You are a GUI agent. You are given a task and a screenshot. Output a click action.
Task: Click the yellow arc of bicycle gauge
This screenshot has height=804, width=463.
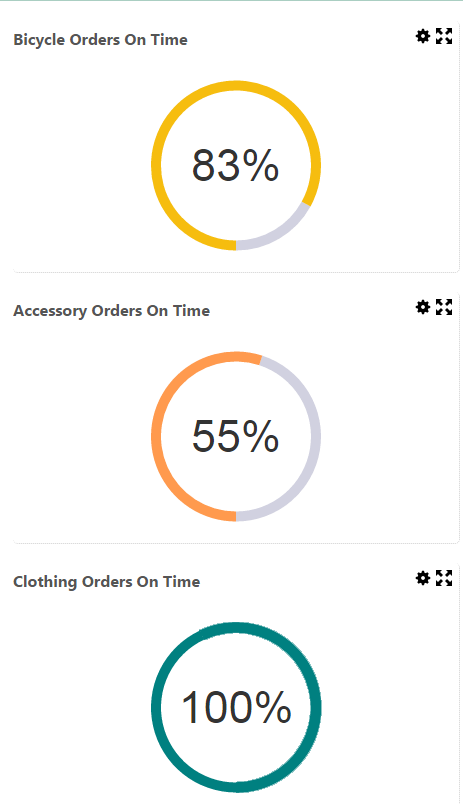[156, 165]
